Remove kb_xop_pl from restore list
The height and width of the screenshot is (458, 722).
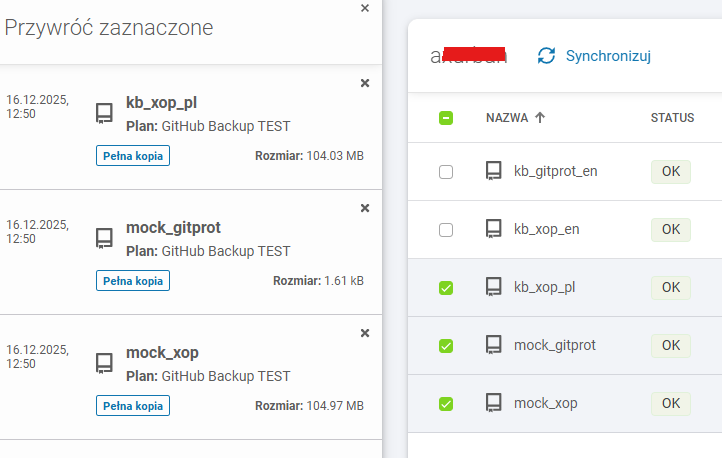pos(365,83)
